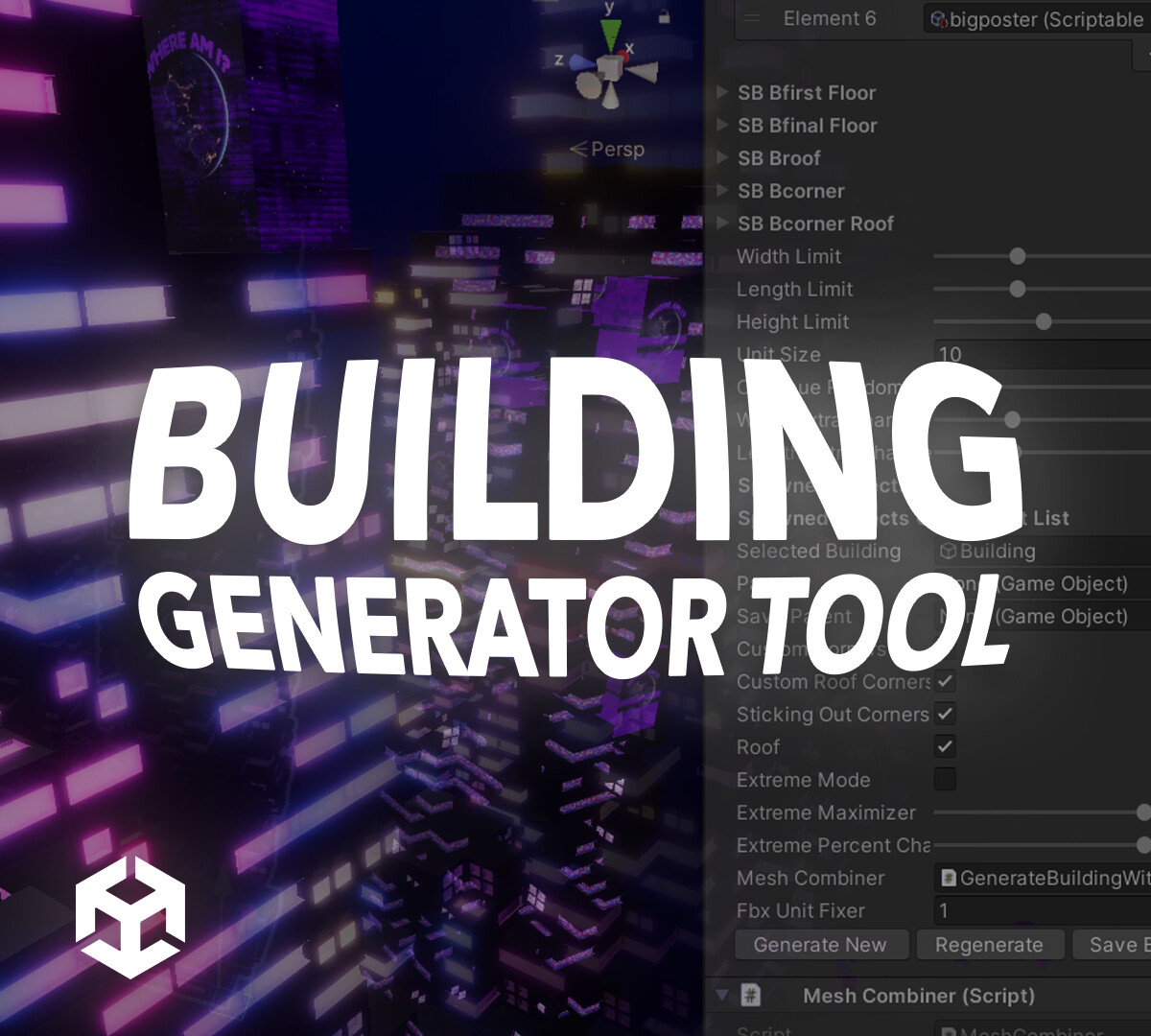
Task: Collapse the Mesh Combiner (Script) component
Action: point(722,996)
